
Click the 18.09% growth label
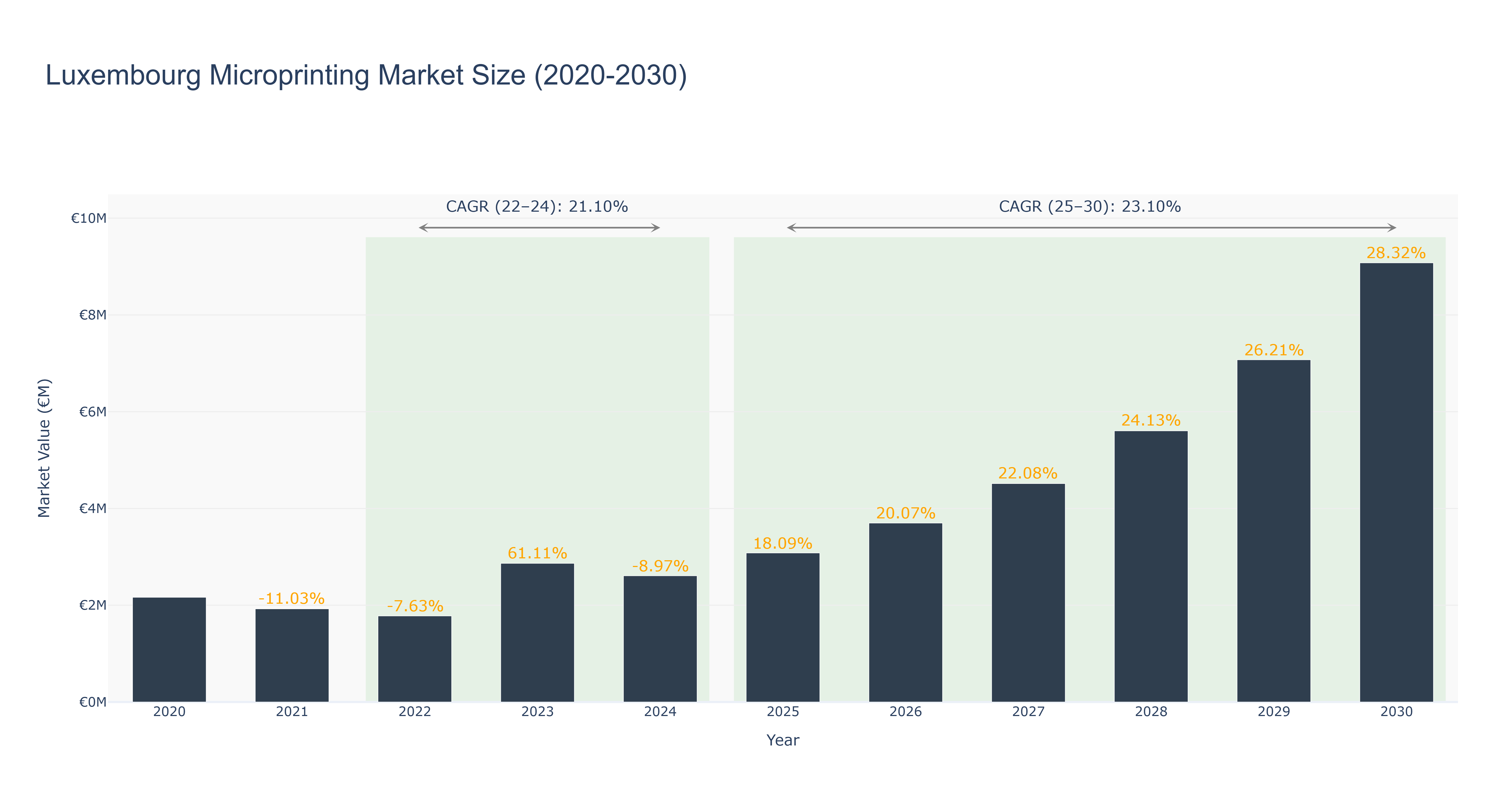point(782,544)
